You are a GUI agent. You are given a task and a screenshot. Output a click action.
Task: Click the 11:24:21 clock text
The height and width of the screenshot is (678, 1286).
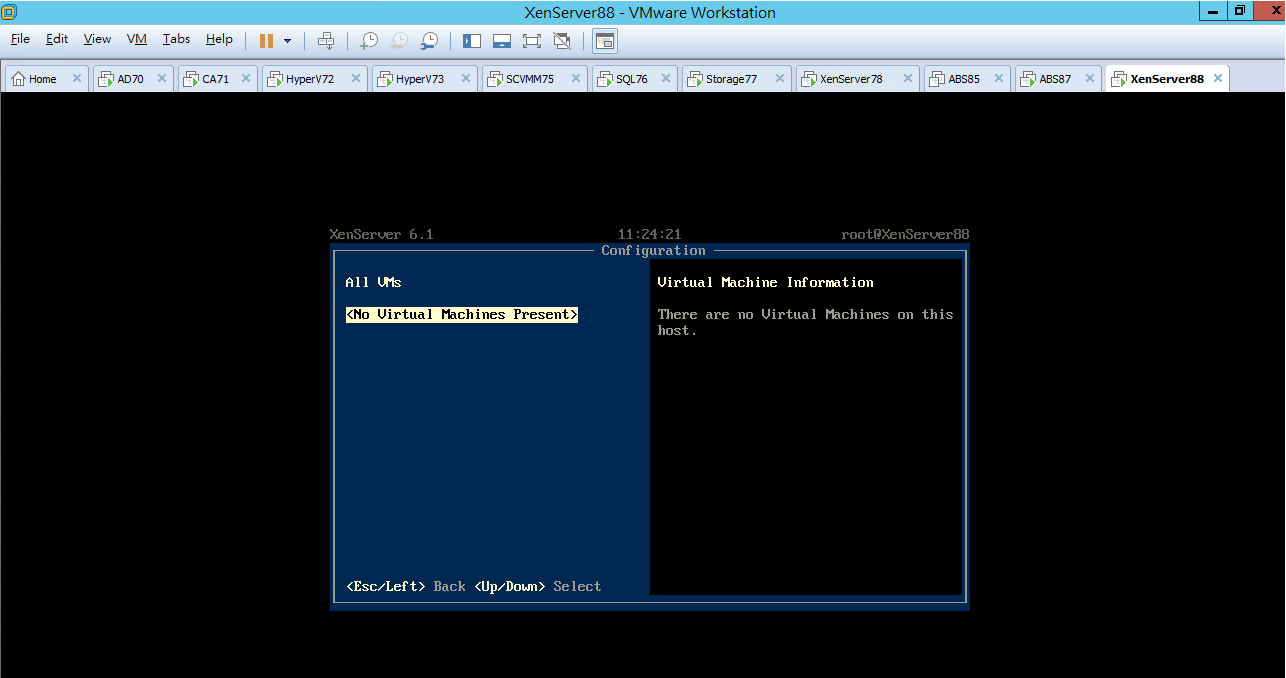coord(649,235)
